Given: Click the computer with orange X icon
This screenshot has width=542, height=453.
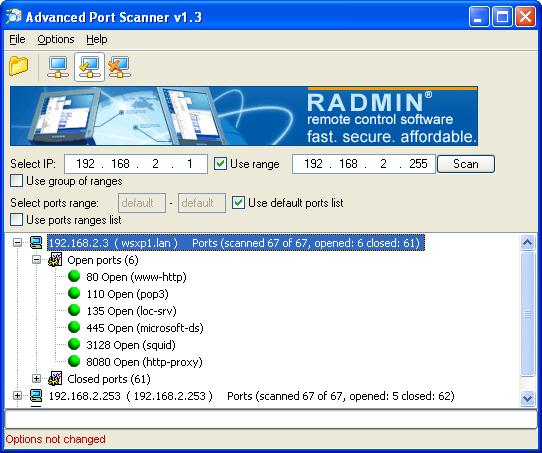Looking at the screenshot, I should point(119,67).
